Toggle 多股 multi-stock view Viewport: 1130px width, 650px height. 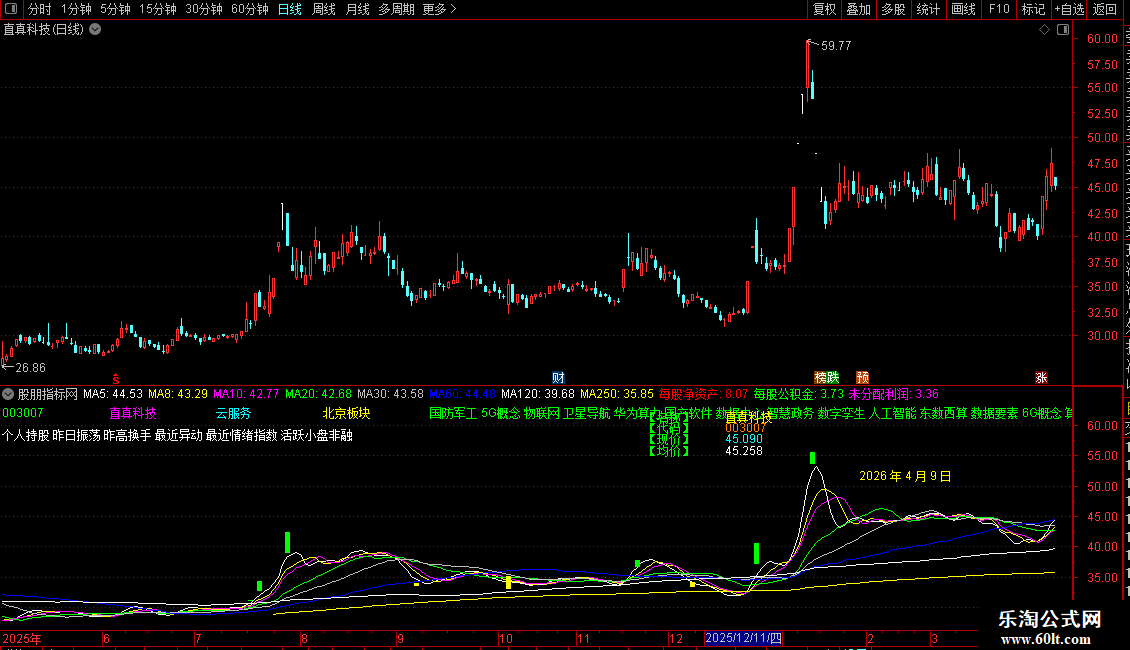[x=893, y=9]
